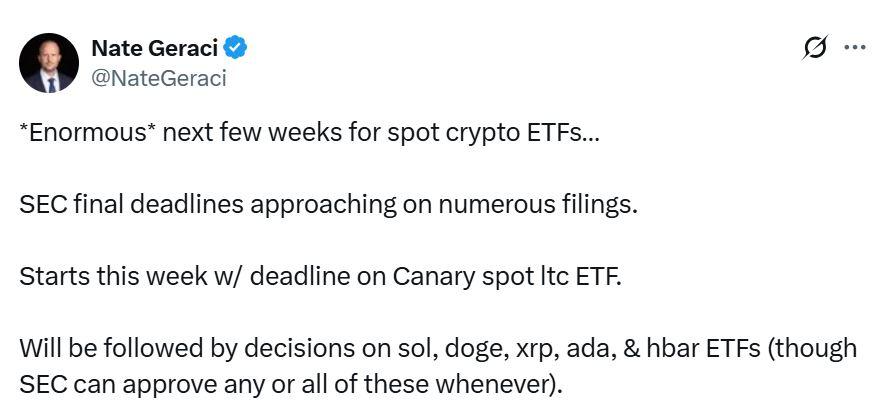Click the blue verified badge

(x=236, y=47)
